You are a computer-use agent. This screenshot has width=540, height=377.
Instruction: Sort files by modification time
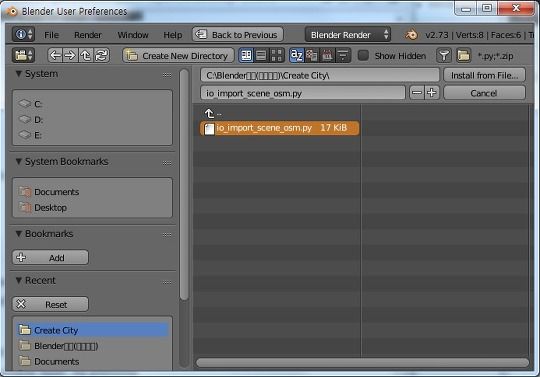(x=327, y=55)
